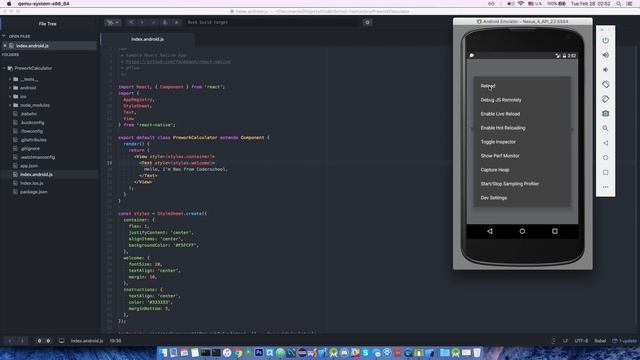Screen dimensions: 640x360
Task: Select Reload in the dev menu
Action: coord(522,86)
